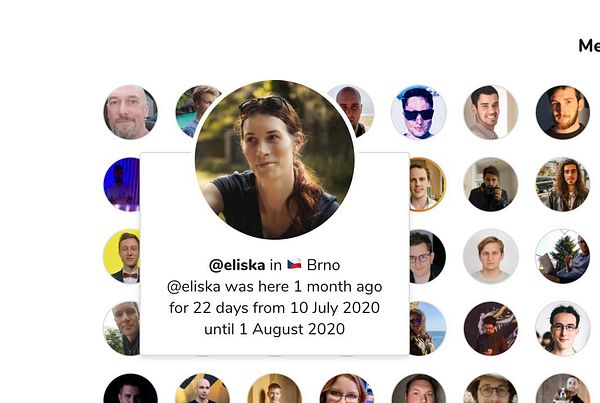This screenshot has width=600, height=403.
Task: Click the enlarged @eliska profile photo
Action: coord(275,160)
